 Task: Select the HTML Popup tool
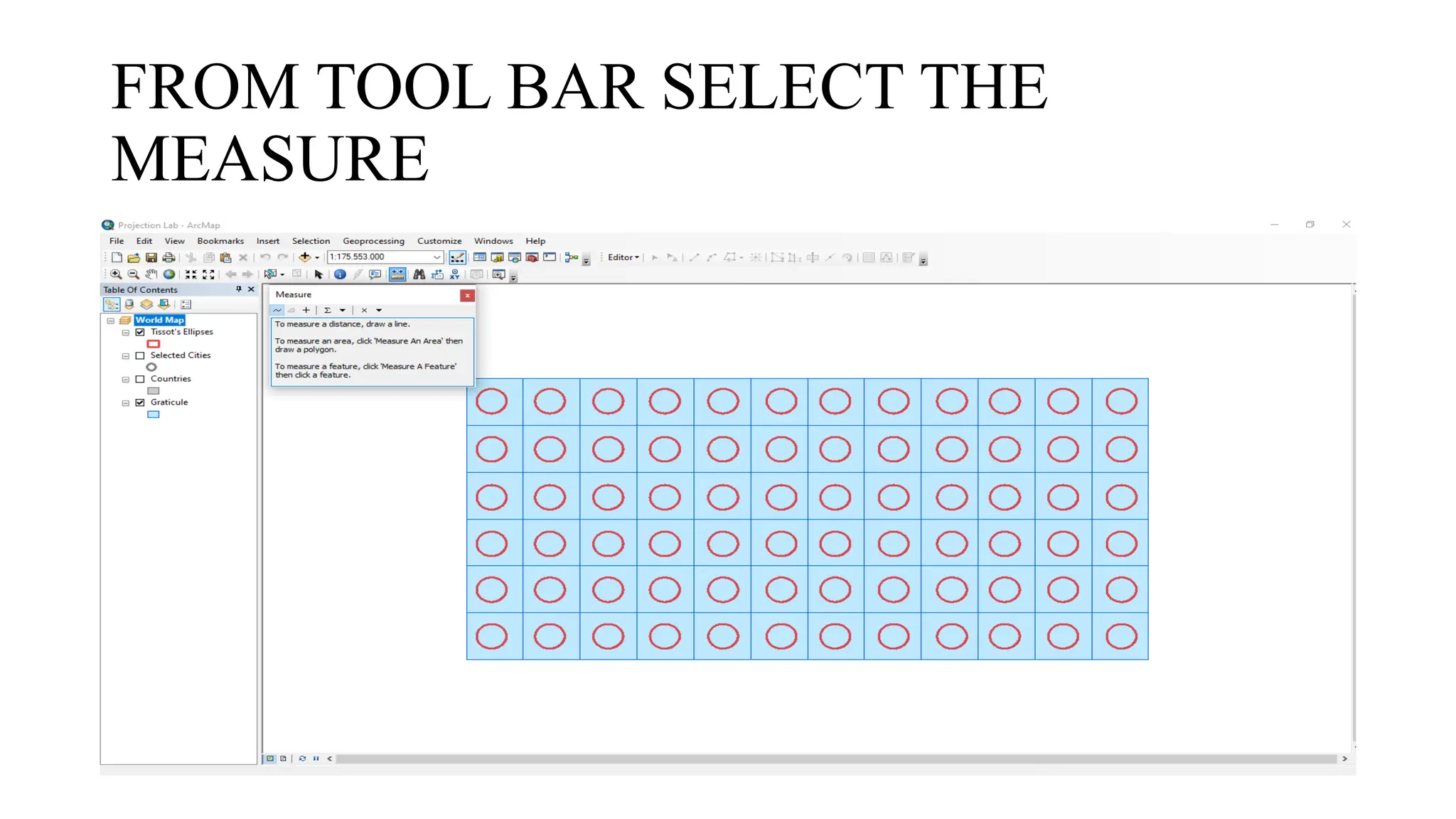click(375, 274)
